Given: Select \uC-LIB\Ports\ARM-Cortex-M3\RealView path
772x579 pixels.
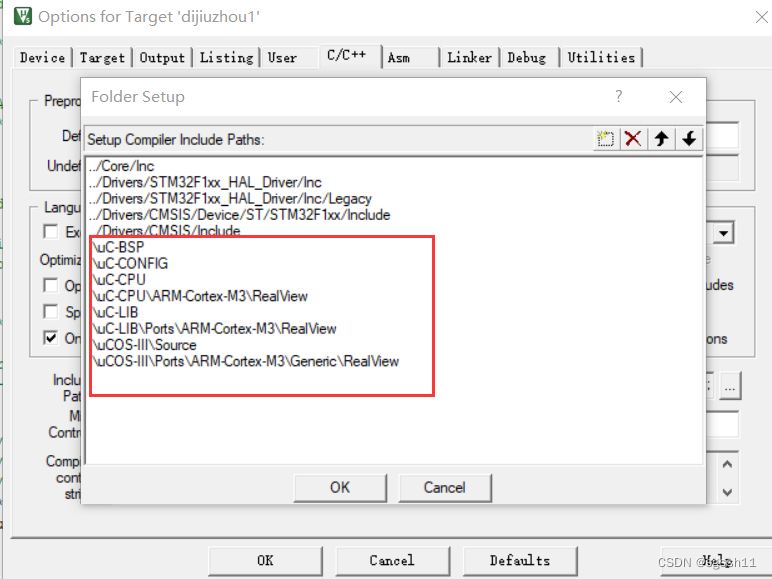Looking at the screenshot, I should point(214,328).
